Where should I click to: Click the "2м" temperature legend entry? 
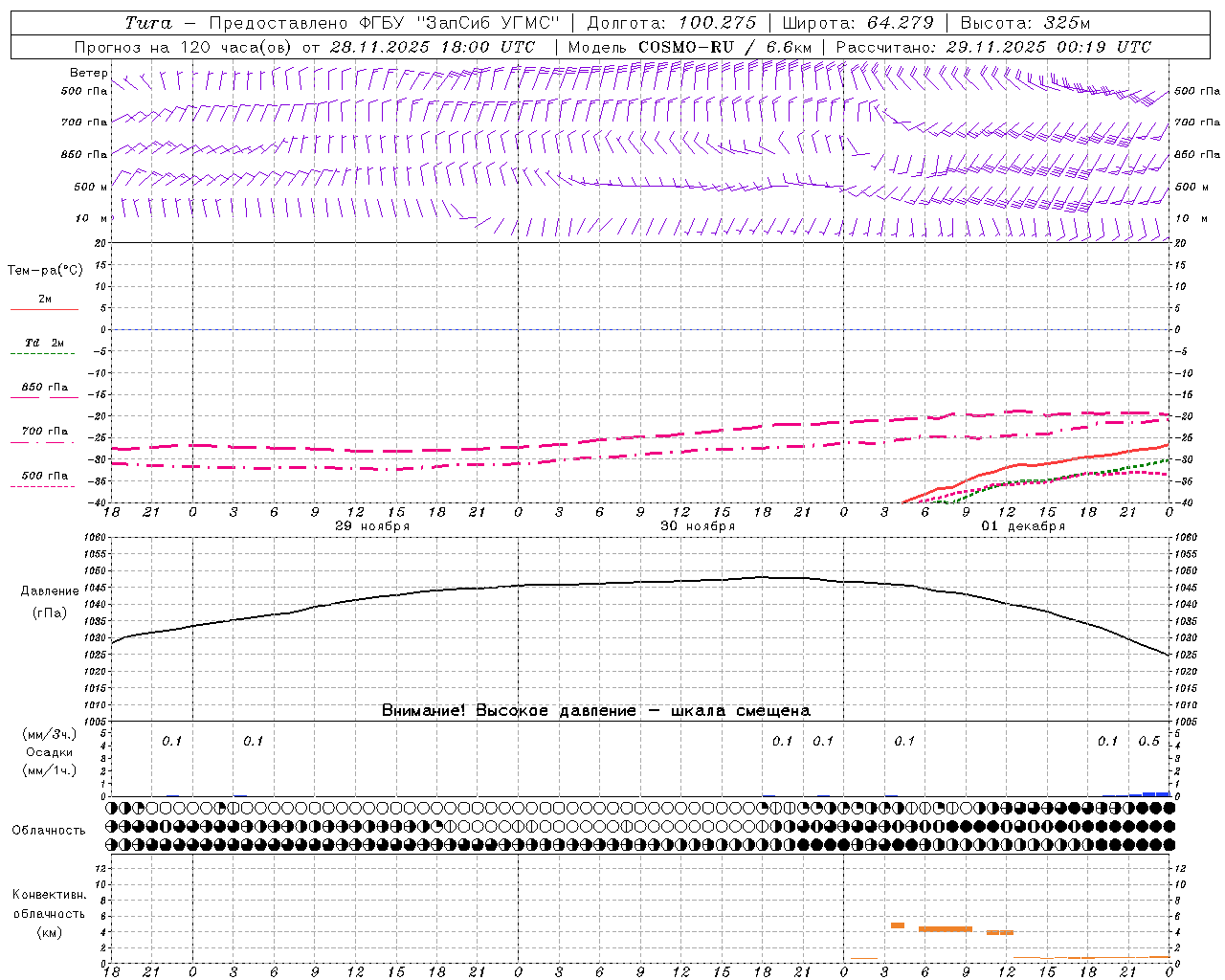45,300
